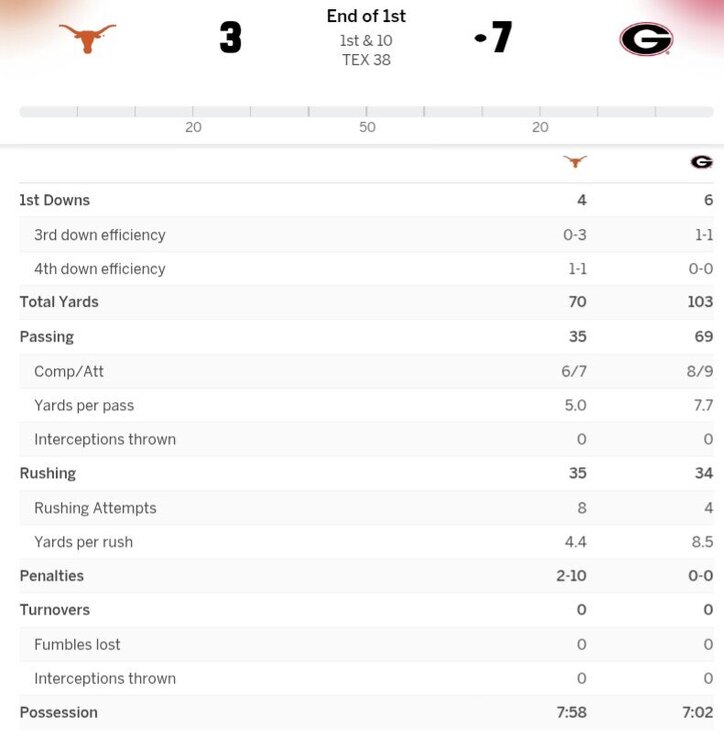
Task: Click the Georgia Bulldogs logo in header
Action: [646, 39]
